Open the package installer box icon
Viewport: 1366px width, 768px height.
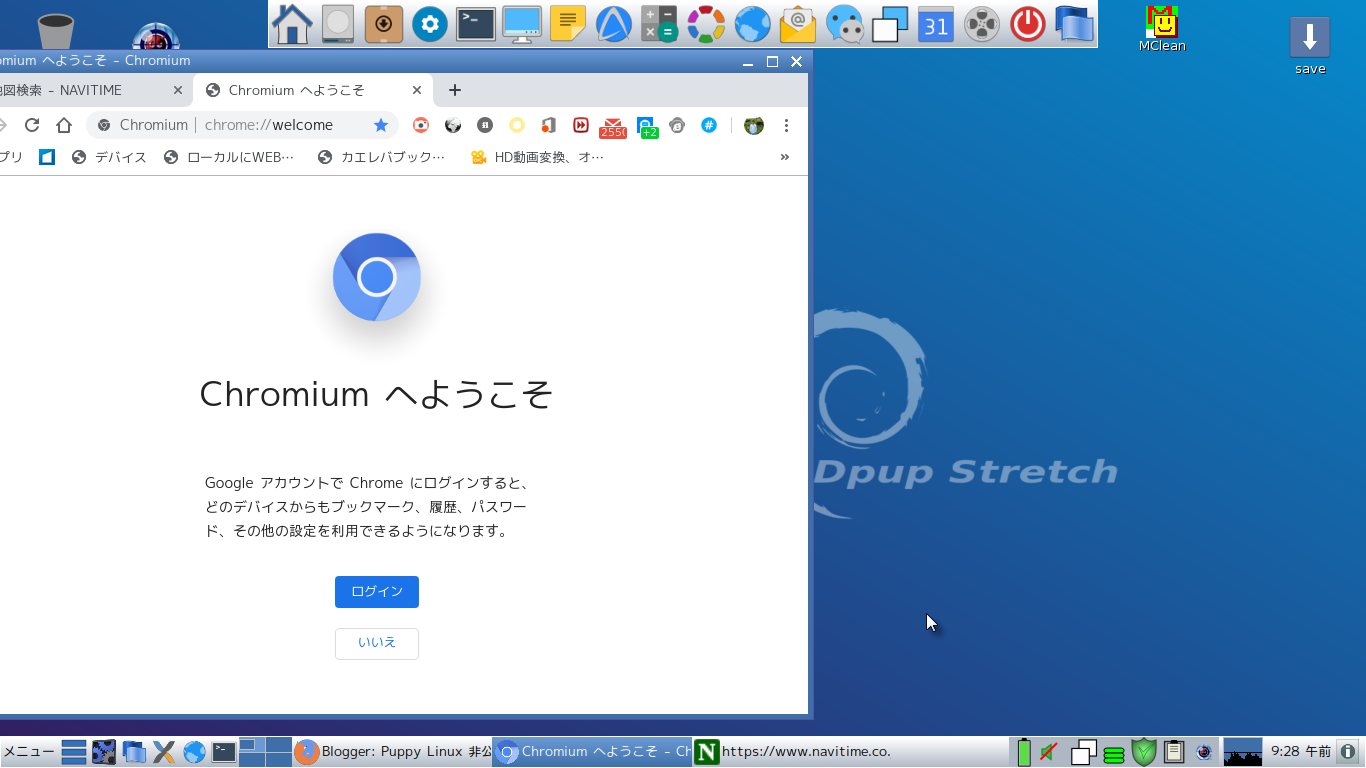(x=384, y=24)
